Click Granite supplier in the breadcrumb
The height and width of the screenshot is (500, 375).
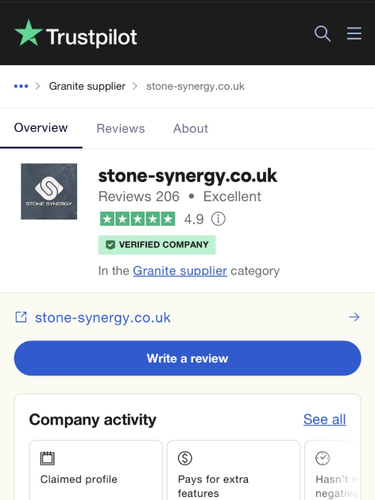tap(87, 86)
